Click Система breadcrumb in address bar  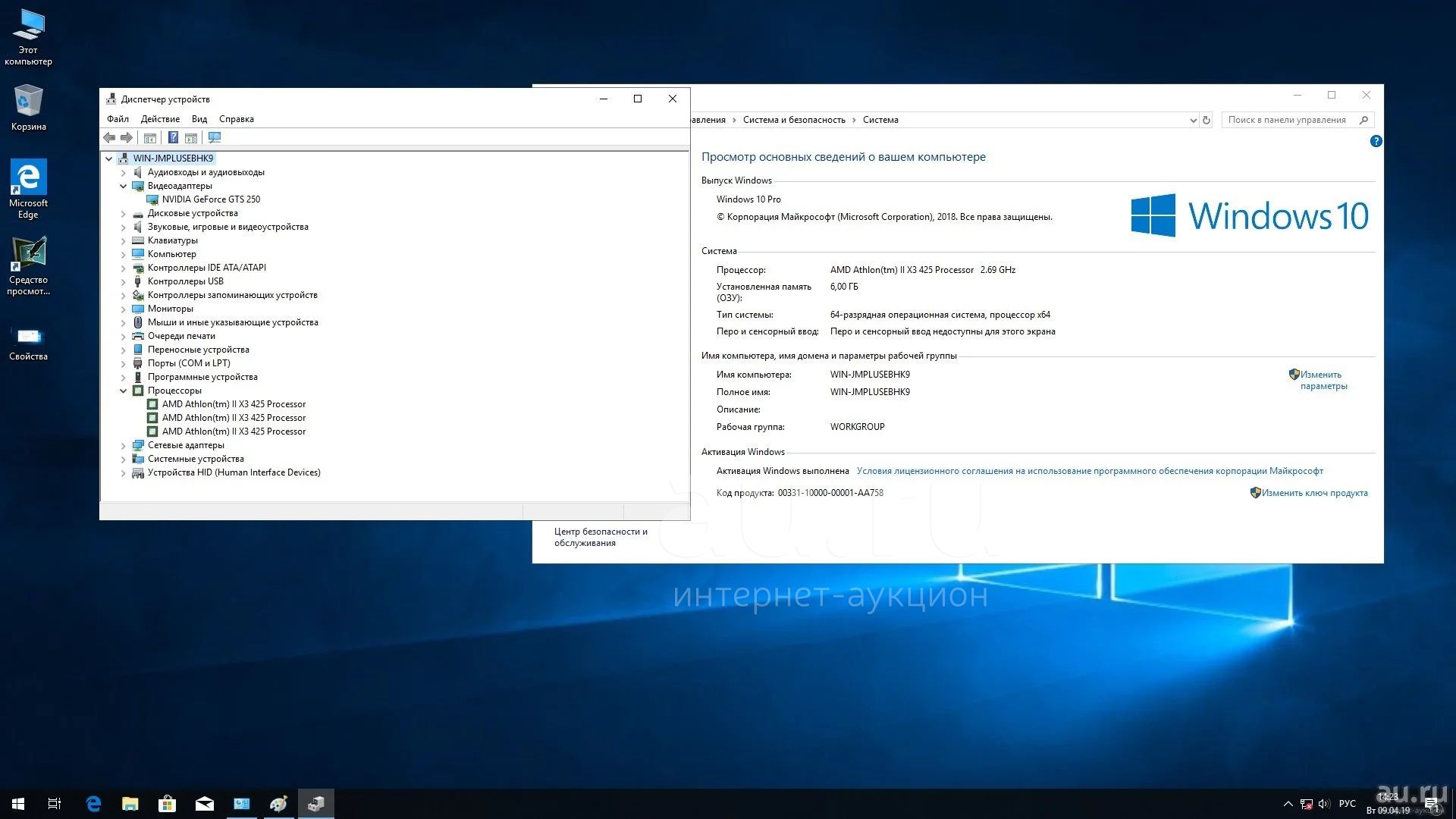[x=880, y=120]
